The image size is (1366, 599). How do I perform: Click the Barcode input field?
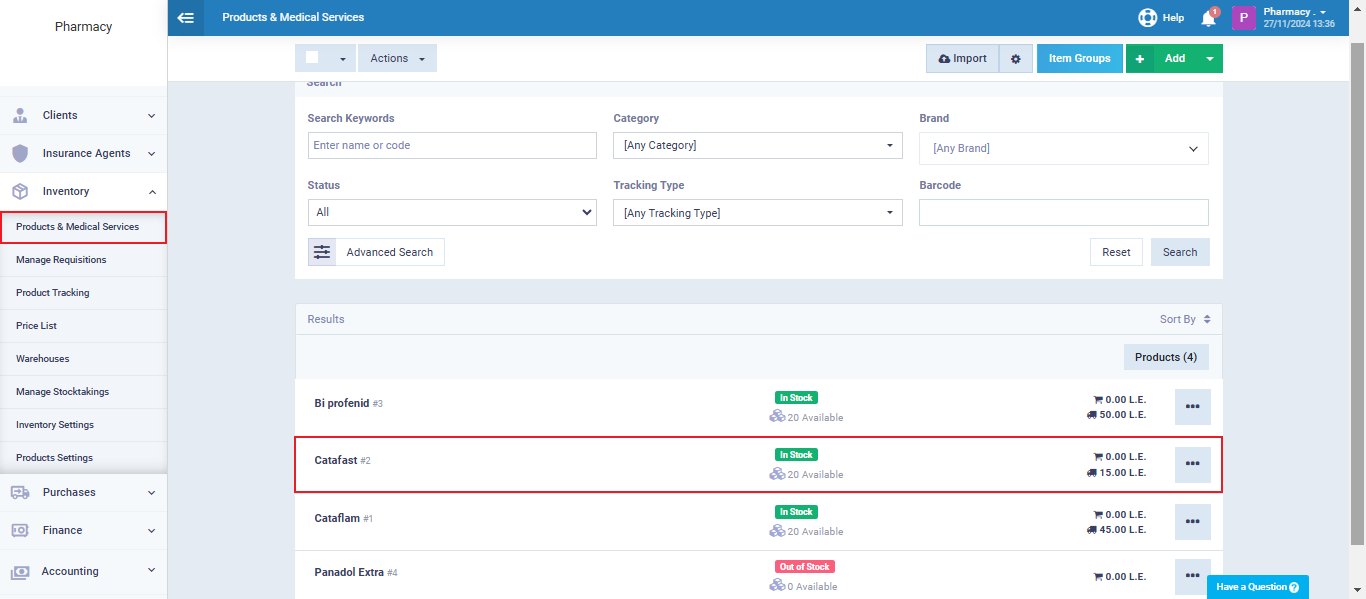click(1064, 212)
